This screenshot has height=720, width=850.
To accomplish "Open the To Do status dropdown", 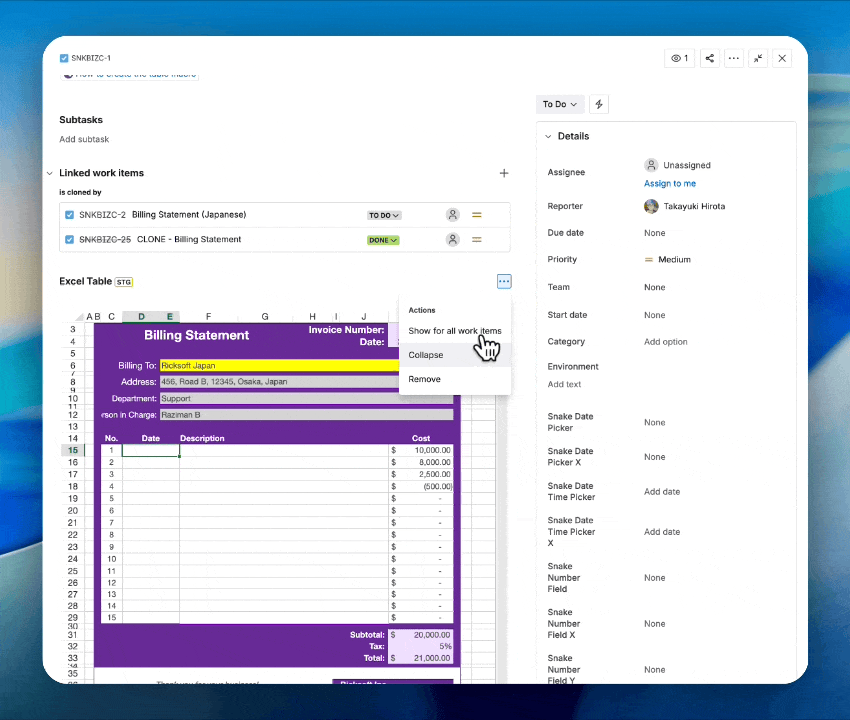I will click(558, 104).
